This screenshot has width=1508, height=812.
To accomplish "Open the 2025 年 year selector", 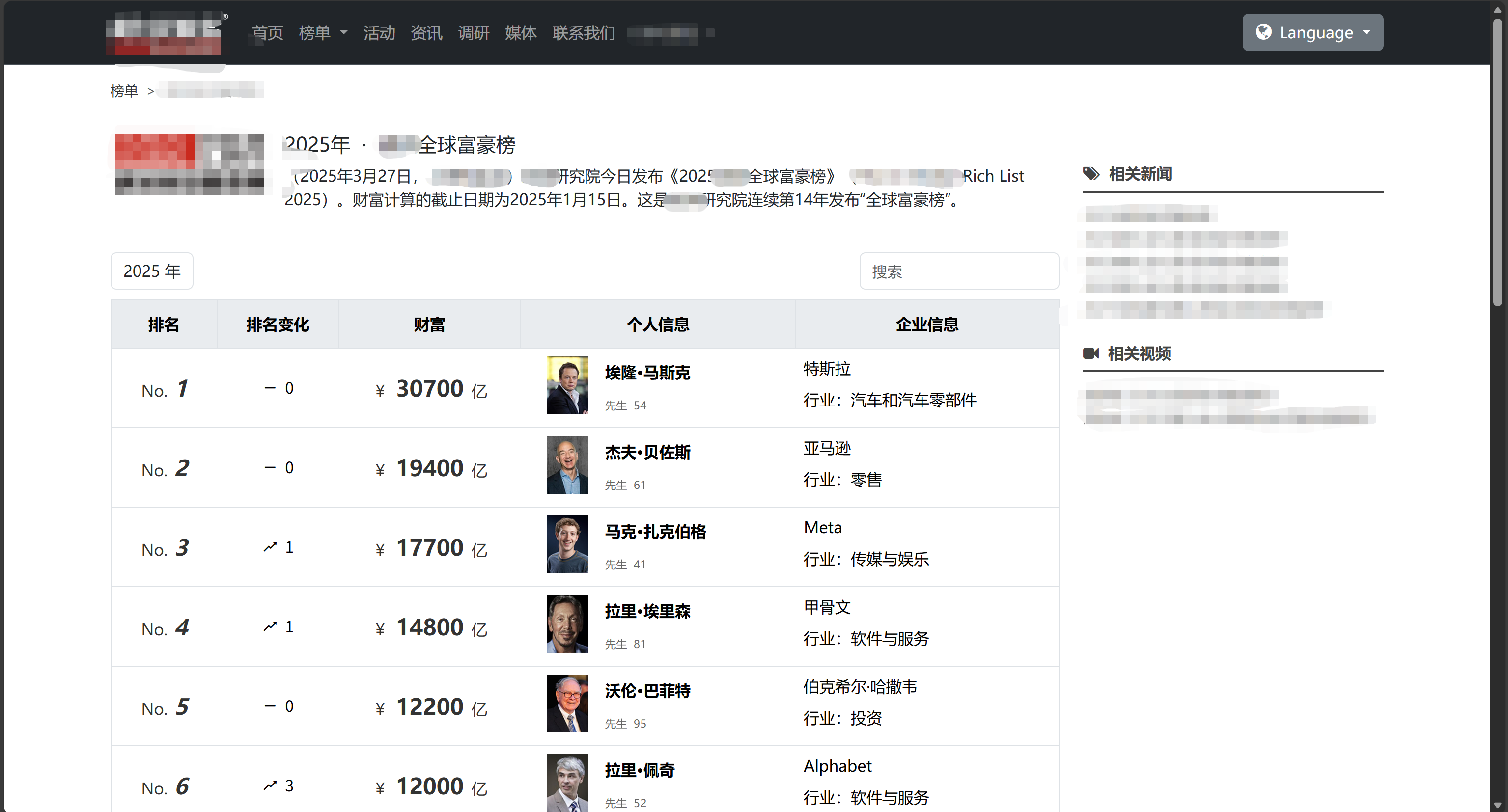I will coord(152,271).
